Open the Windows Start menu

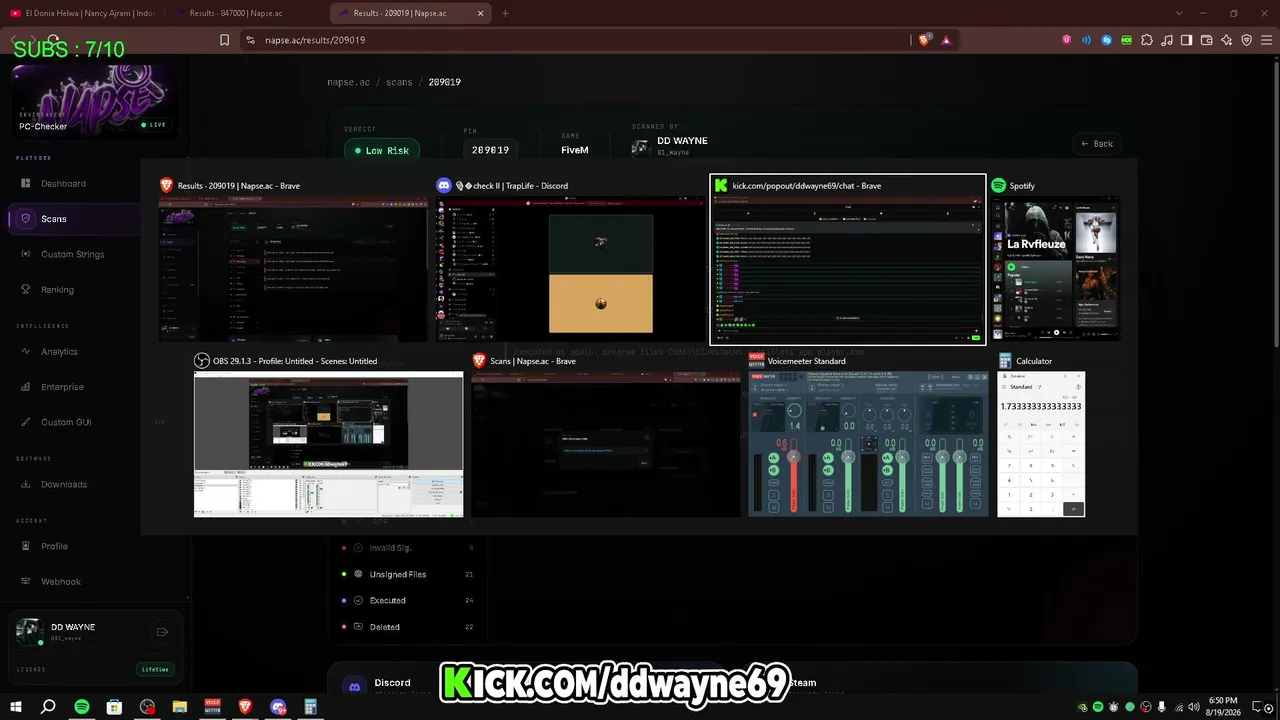click(x=16, y=707)
